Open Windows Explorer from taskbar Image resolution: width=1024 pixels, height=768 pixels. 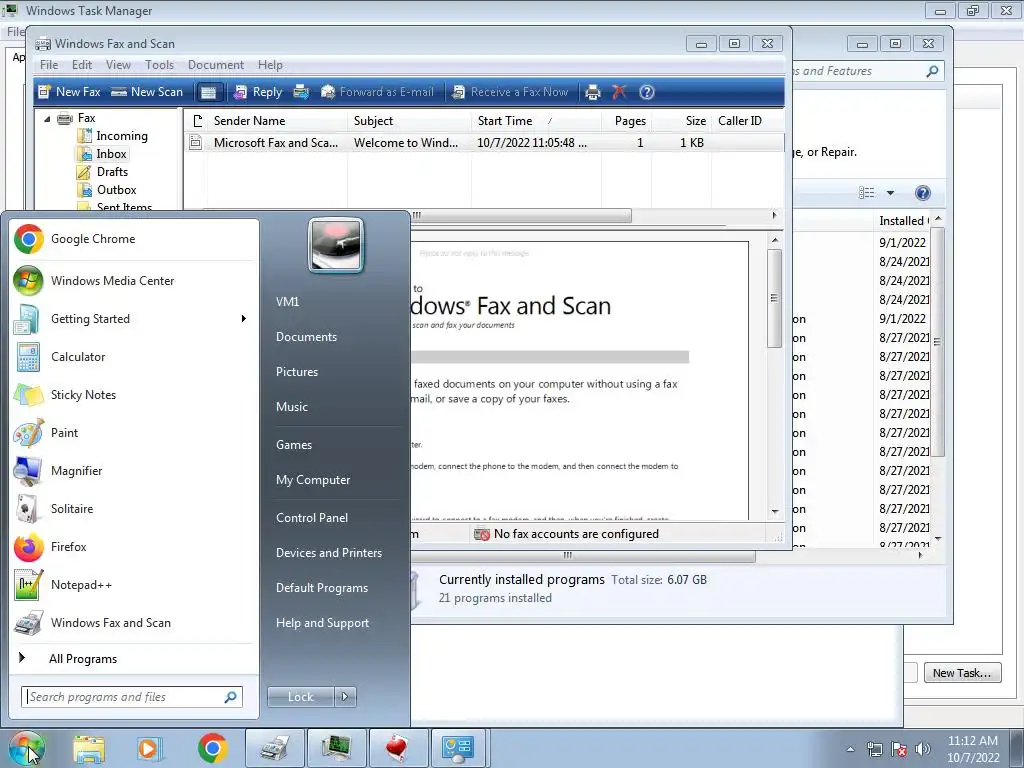coord(89,748)
